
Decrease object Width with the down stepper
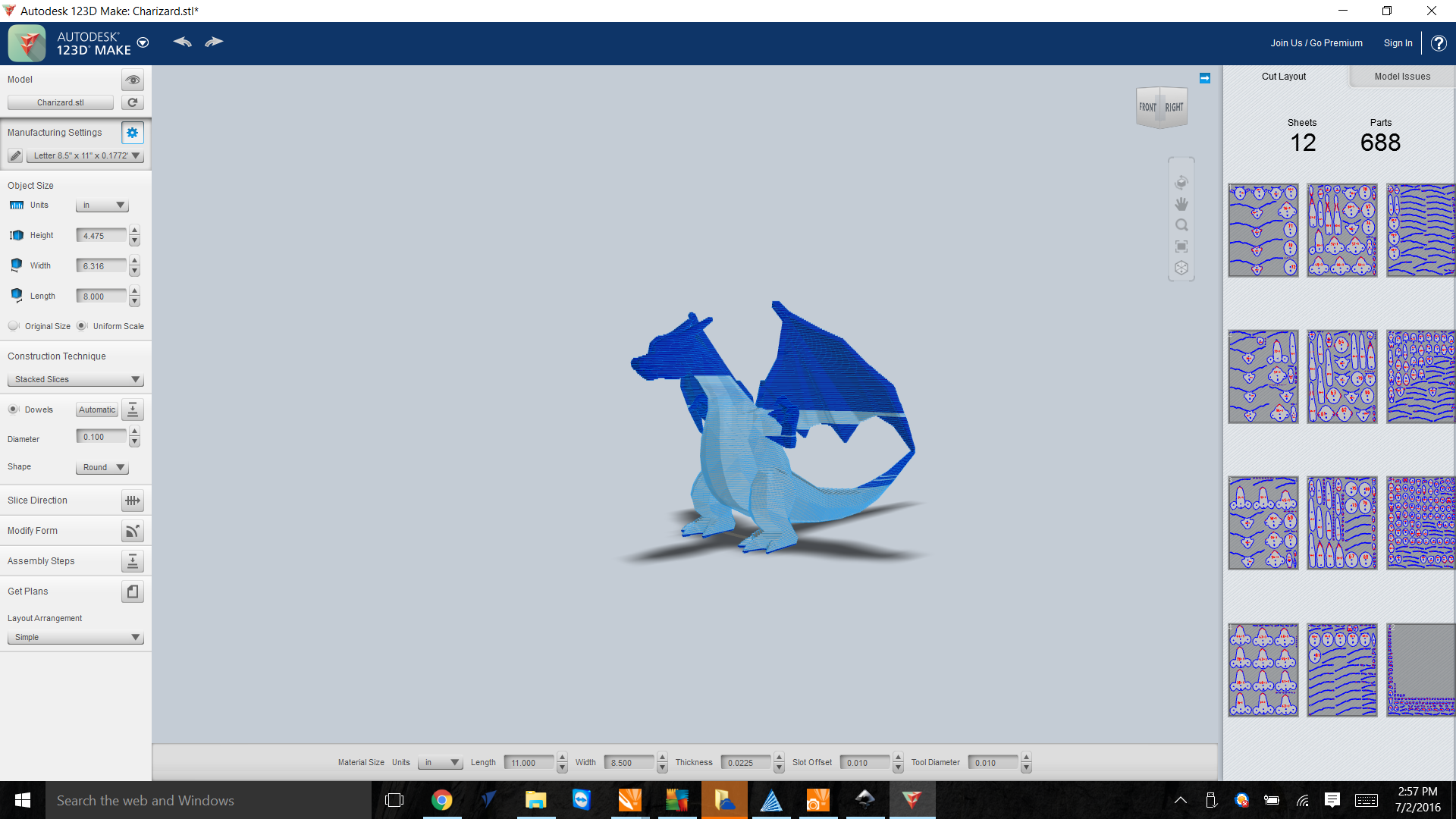(134, 271)
